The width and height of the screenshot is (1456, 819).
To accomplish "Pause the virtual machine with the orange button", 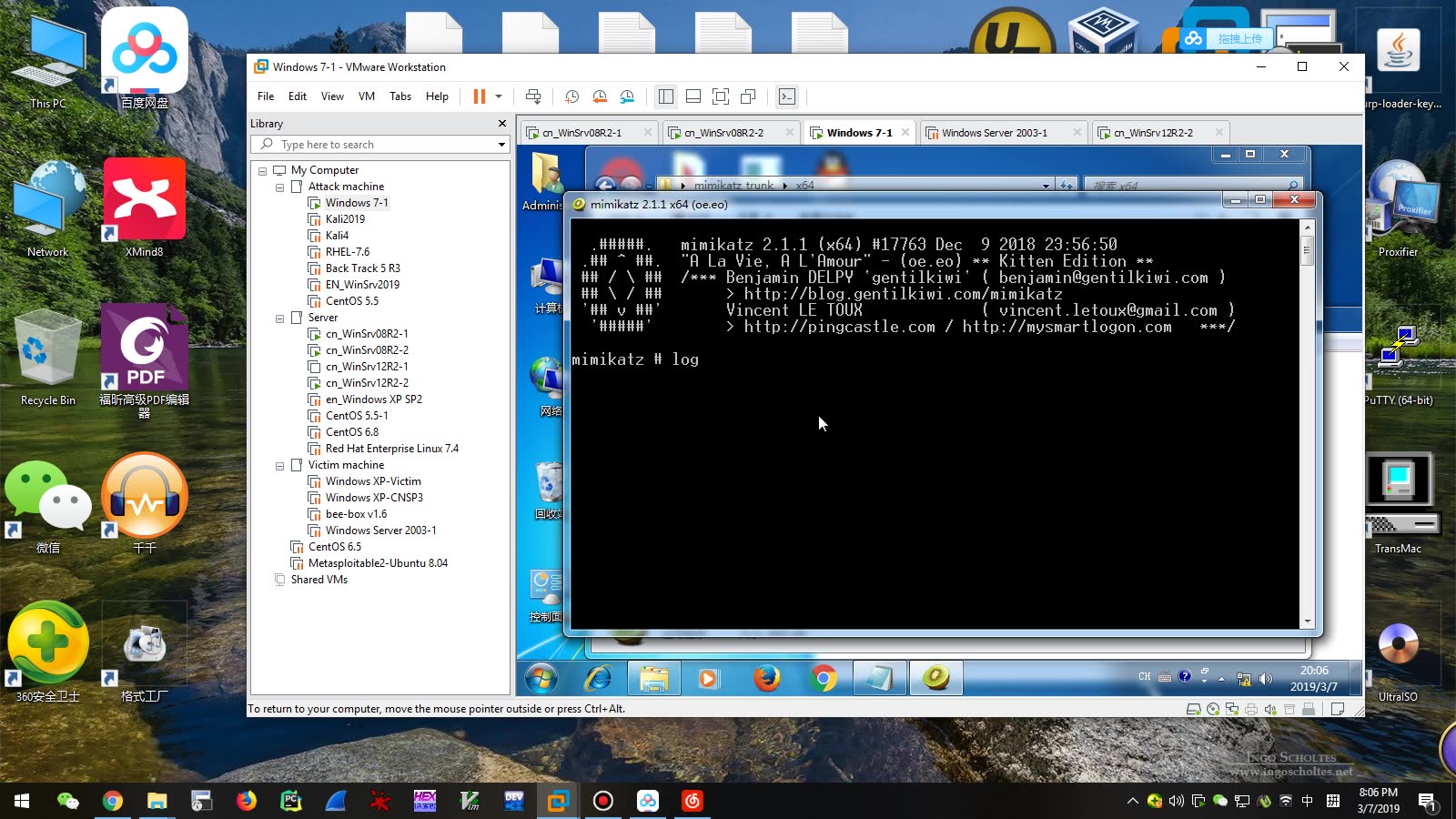I will coord(479,96).
